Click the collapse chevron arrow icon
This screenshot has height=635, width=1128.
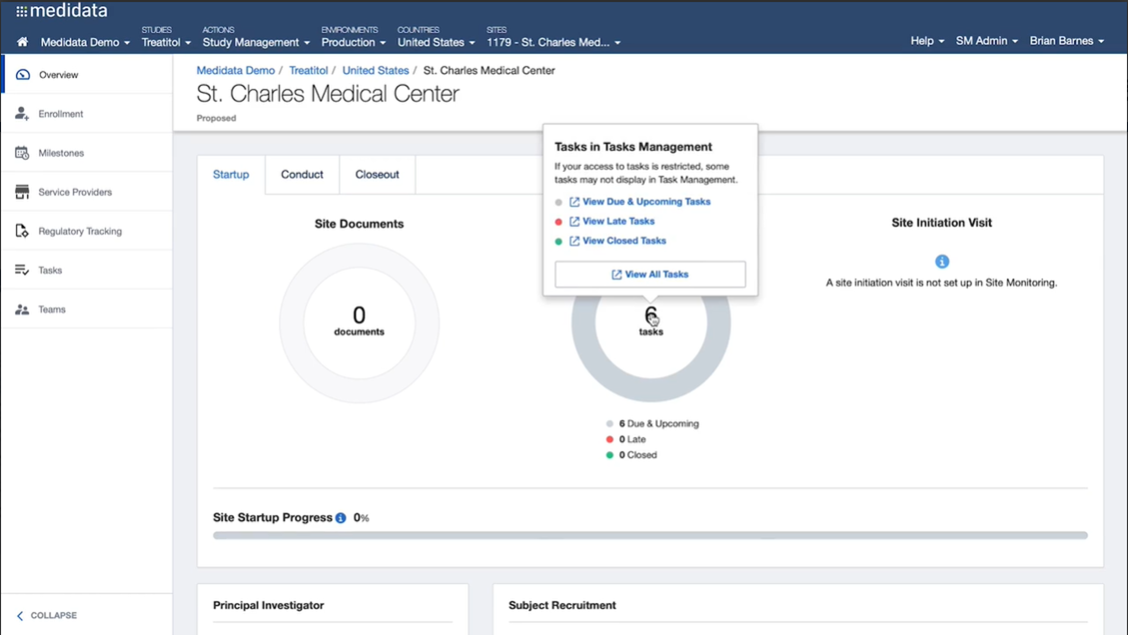pyautogui.click(x=20, y=616)
